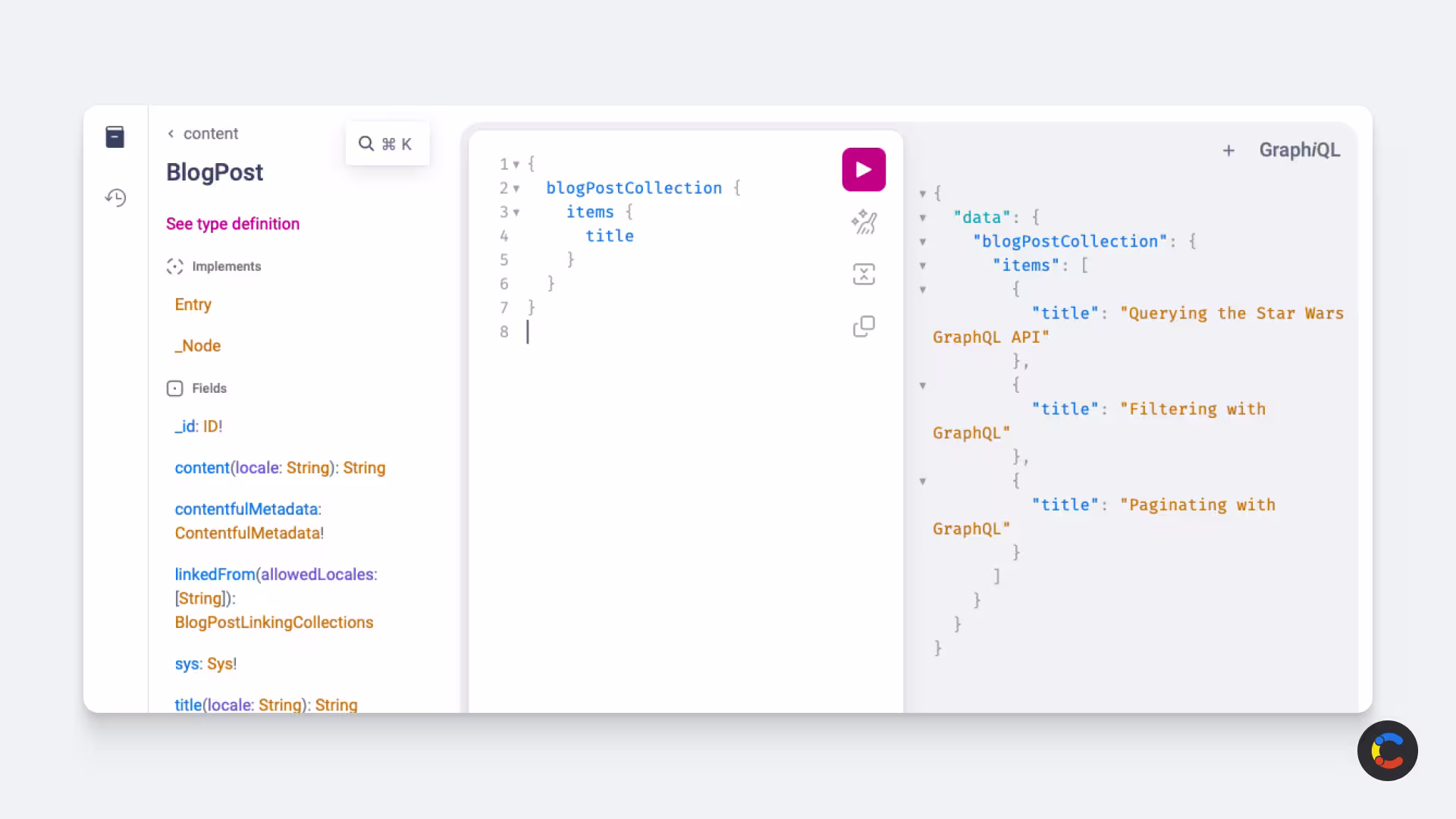Collapse the Filtering with GraphQL item
This screenshot has width=1456, height=819.
(923, 386)
